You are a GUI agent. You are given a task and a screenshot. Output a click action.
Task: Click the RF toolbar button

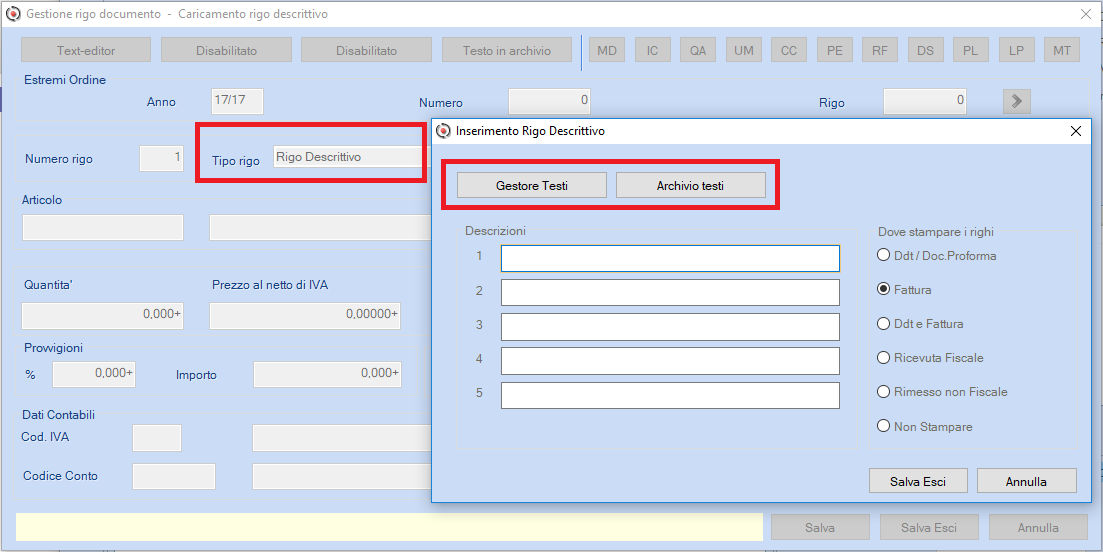coord(880,50)
